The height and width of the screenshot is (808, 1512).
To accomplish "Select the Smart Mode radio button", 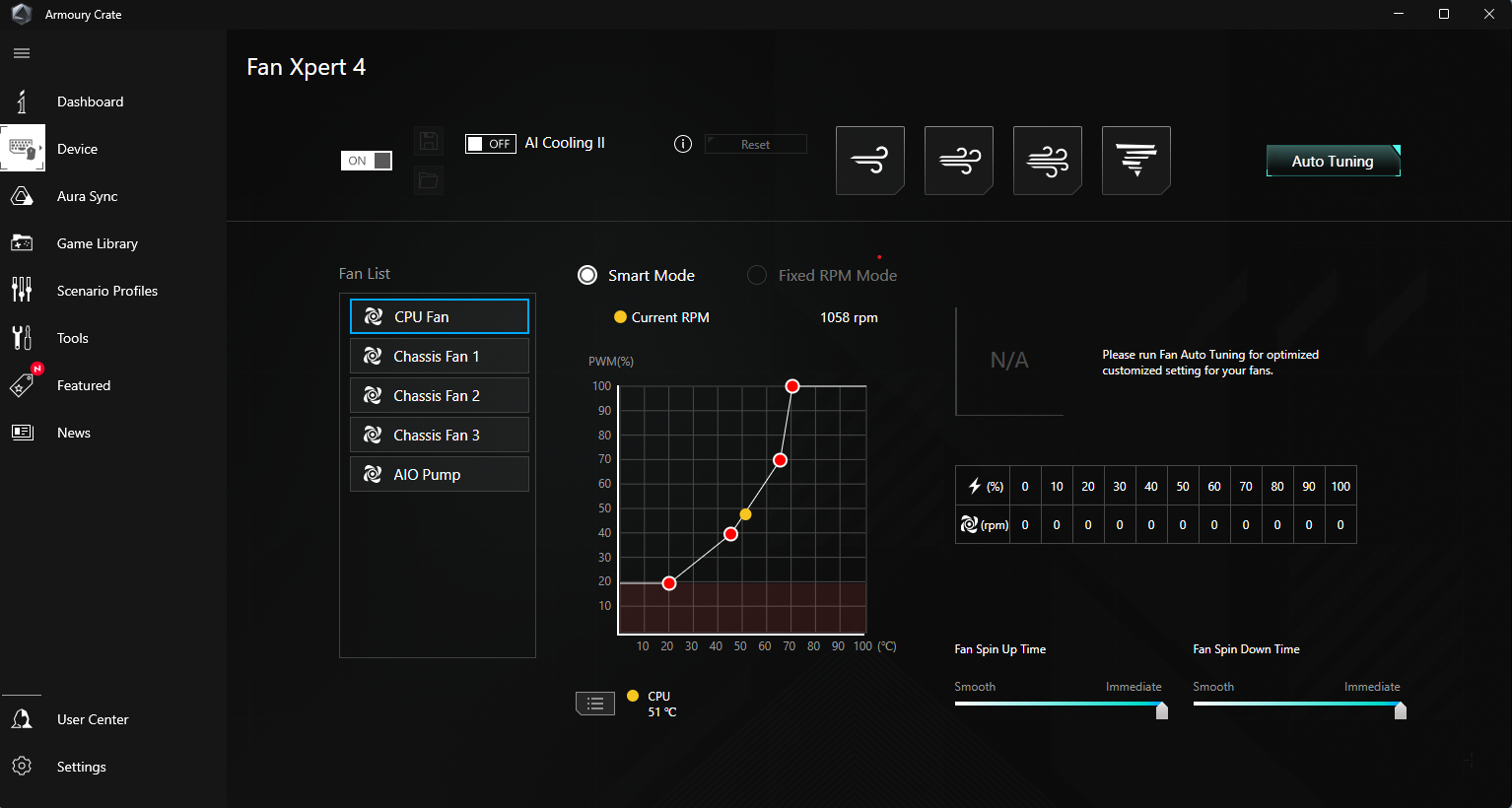I will click(x=587, y=275).
